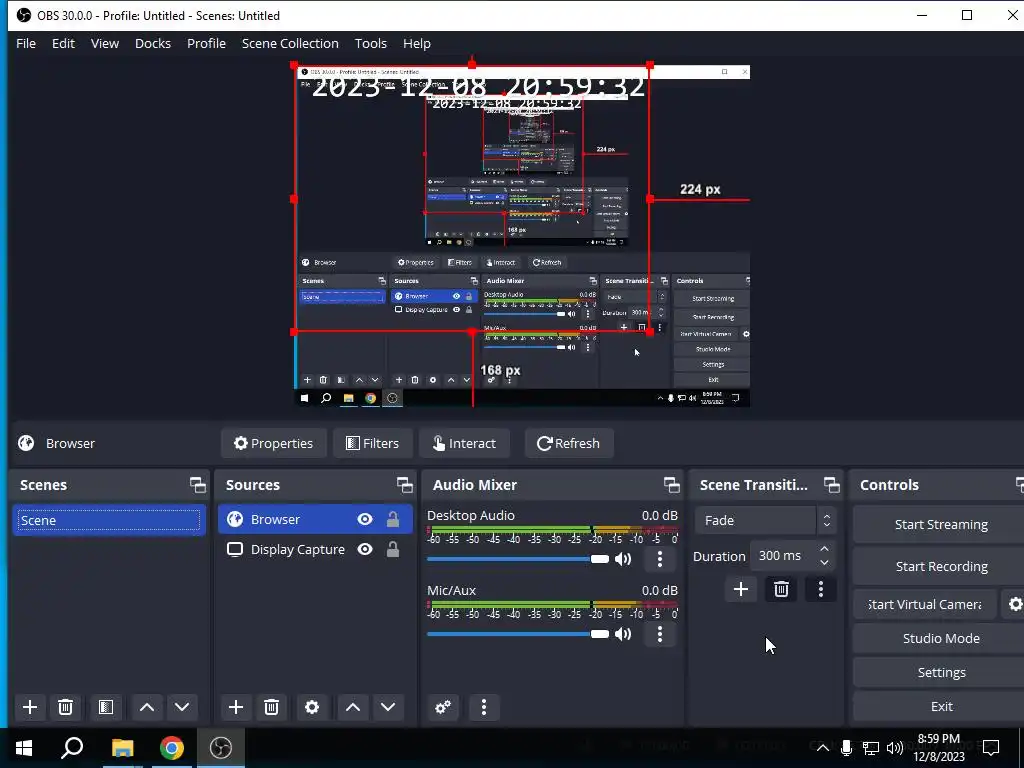The image size is (1024, 768).
Task: Open the View menu
Action: point(104,43)
